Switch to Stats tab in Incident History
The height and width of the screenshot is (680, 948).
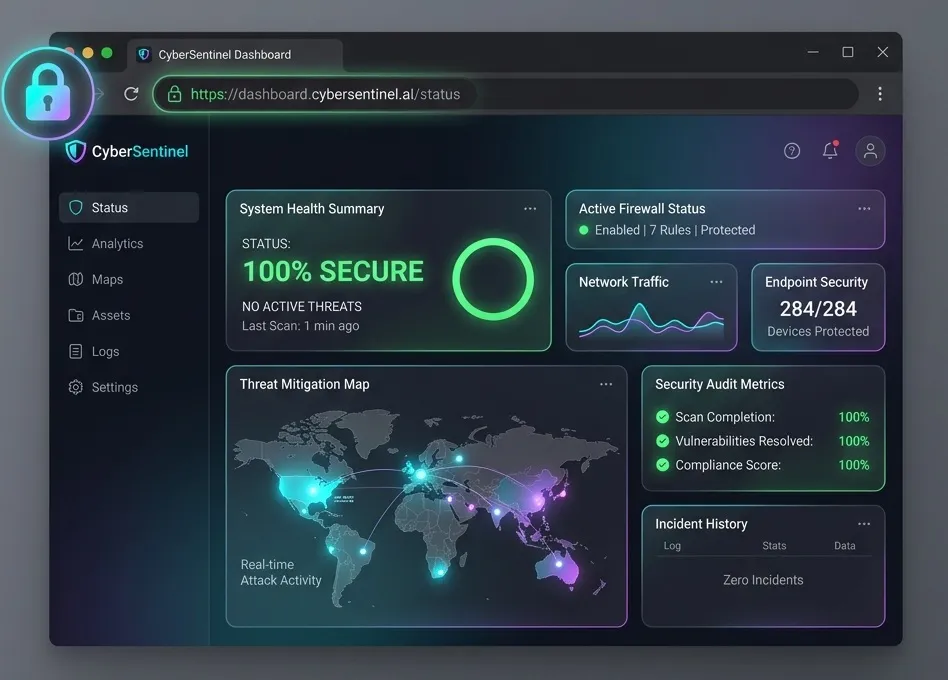[774, 546]
